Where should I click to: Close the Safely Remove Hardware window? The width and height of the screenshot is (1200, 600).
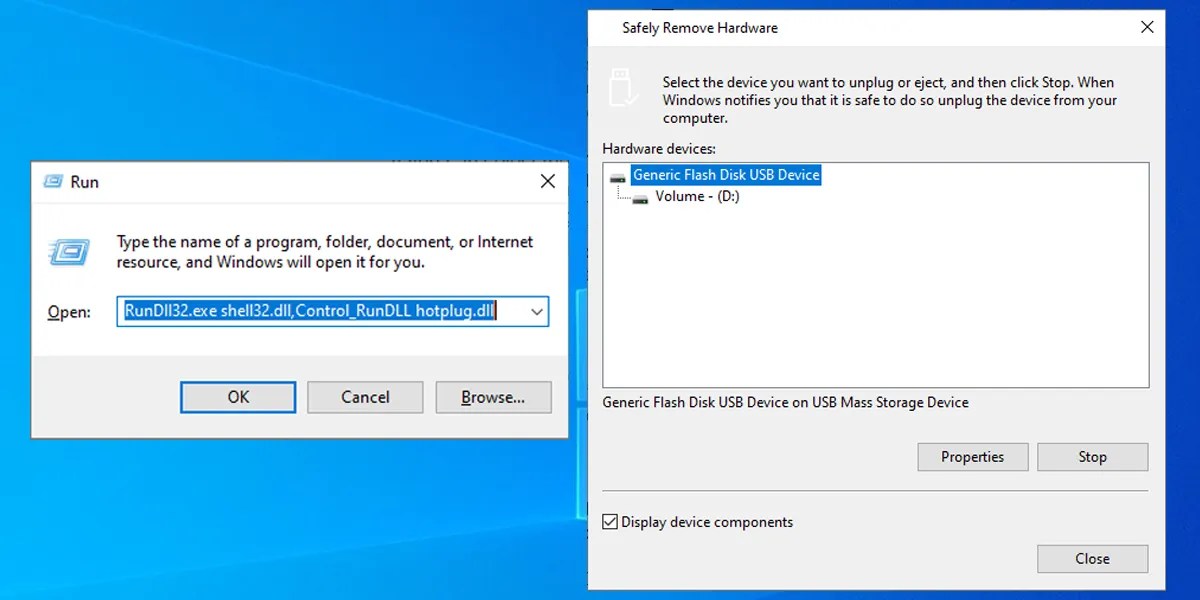[1147, 27]
